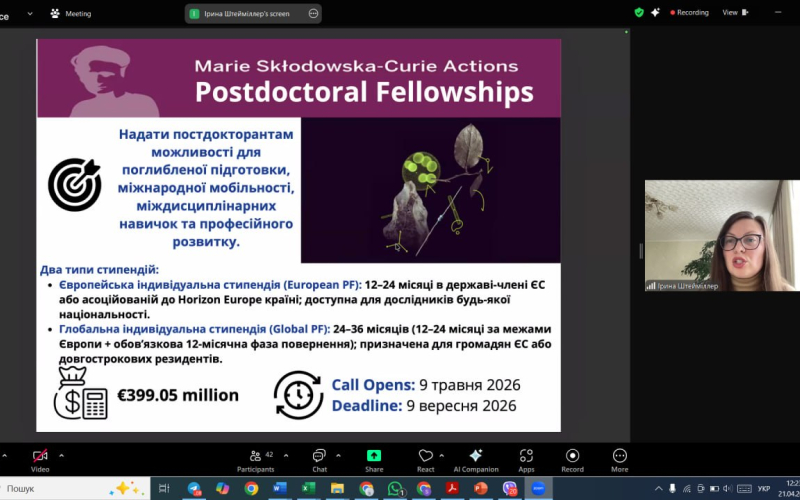Click the search highlights sparkle icon

coord(127,489)
